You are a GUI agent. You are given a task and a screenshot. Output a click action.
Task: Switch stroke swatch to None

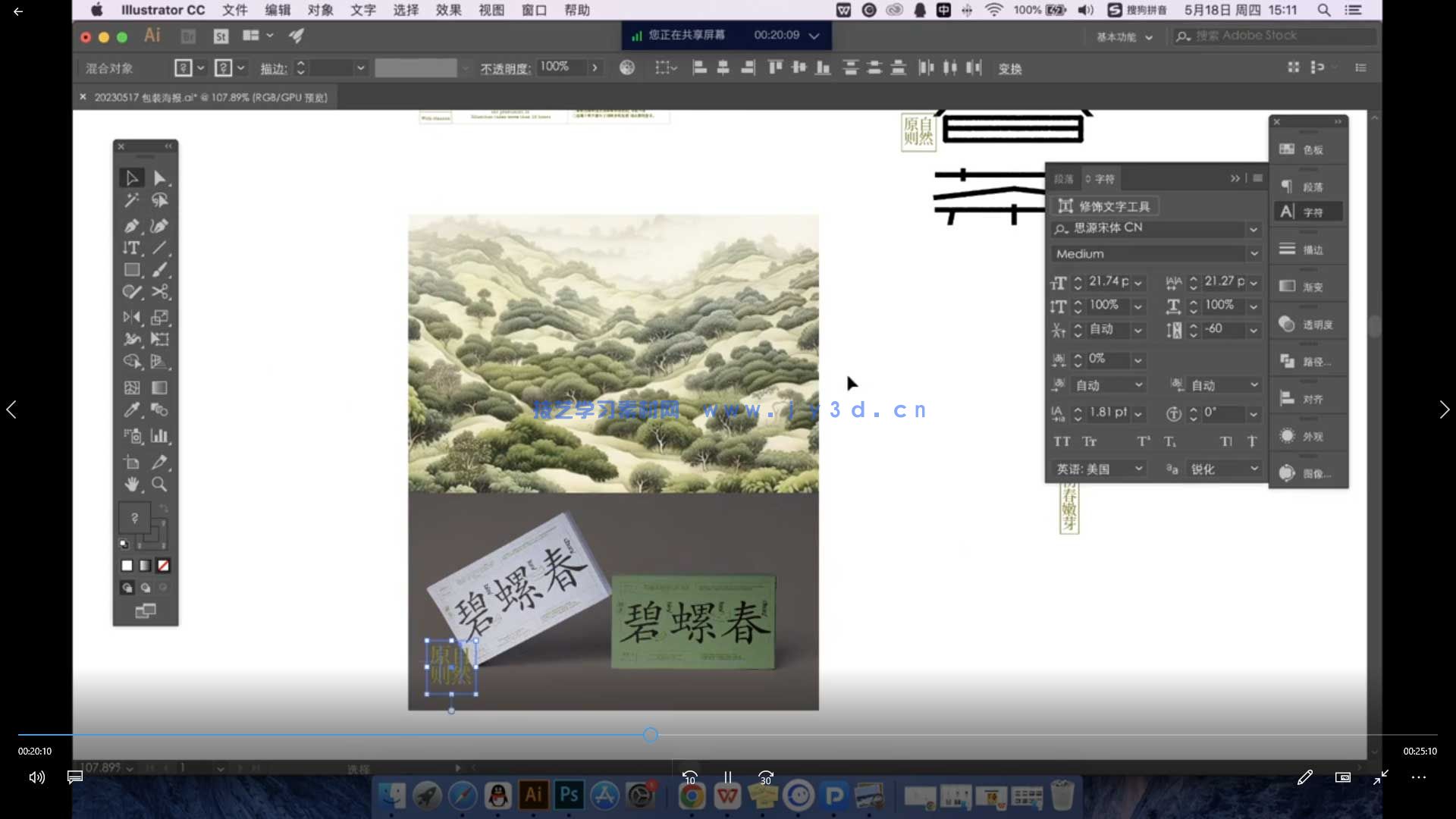coord(165,565)
